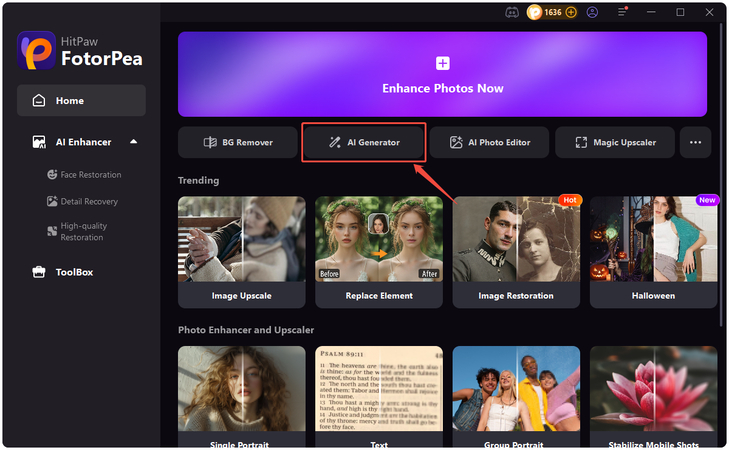This screenshot has height=450, width=729.
Task: Open the Discord community icon
Action: point(512,13)
